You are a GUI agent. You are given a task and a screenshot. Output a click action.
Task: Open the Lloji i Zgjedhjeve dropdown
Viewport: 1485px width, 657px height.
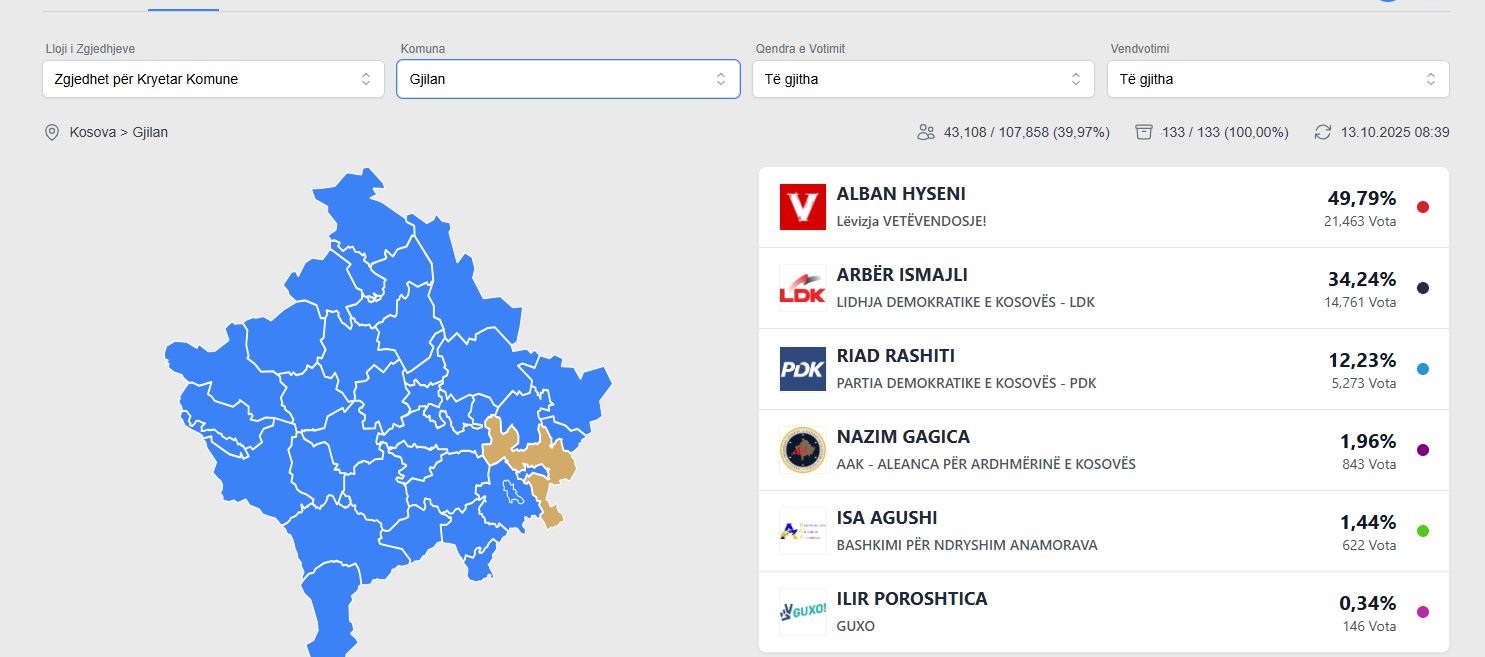point(213,79)
